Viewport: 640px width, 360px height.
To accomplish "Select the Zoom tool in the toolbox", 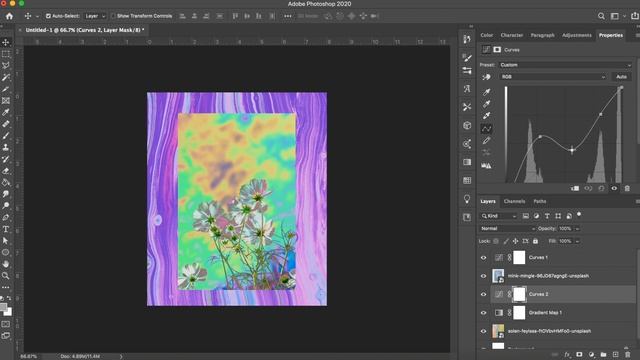I will click(6, 276).
